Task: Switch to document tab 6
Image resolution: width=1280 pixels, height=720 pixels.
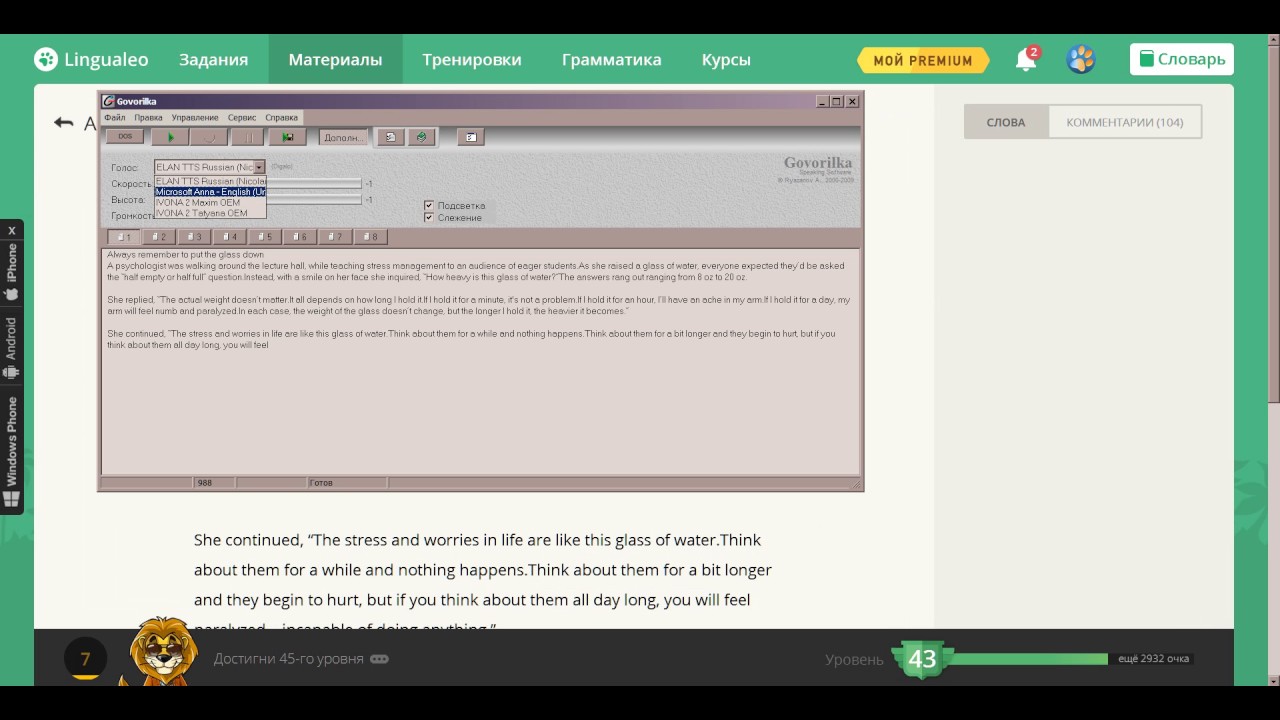Action: (298, 237)
